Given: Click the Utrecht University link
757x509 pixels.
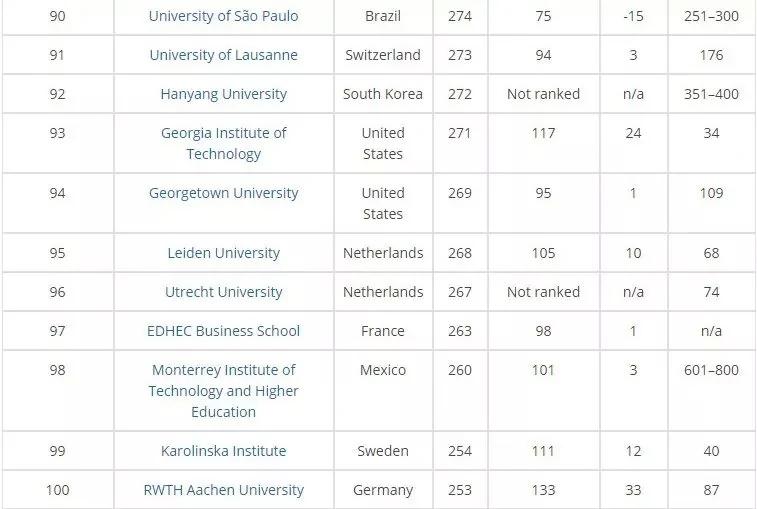Looking at the screenshot, I should (224, 292).
